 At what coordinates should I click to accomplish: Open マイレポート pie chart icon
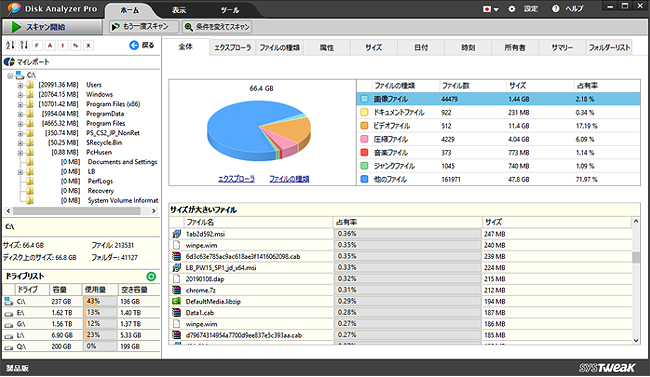click(x=9, y=62)
